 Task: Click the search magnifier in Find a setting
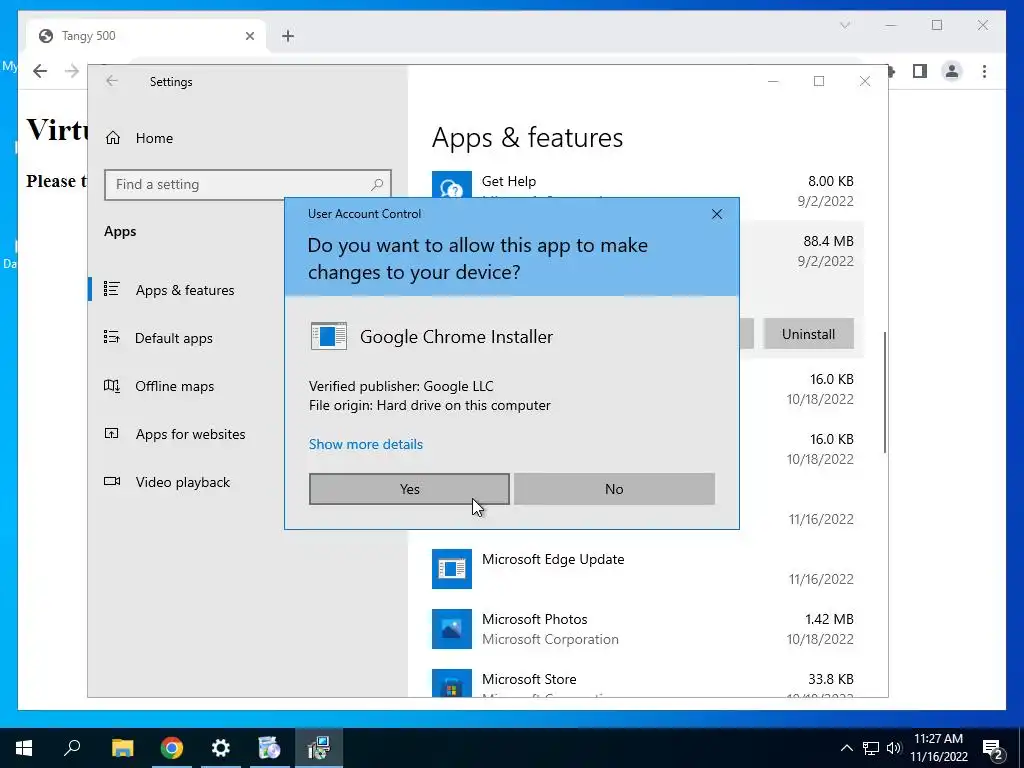[x=377, y=184]
